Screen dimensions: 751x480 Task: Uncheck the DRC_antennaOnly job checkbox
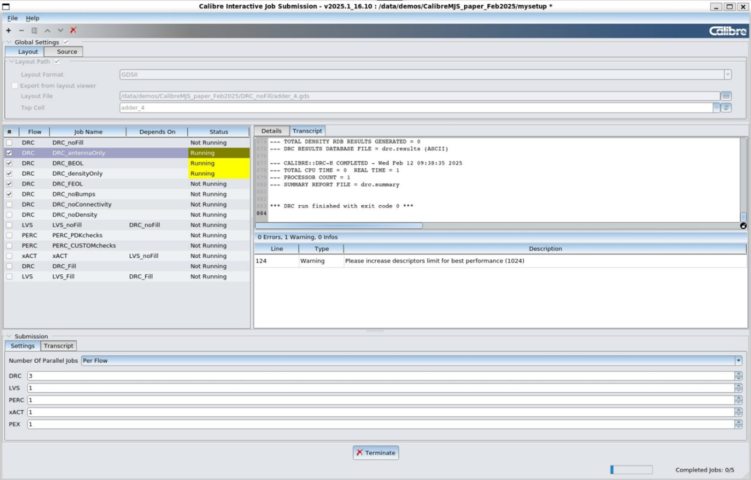coord(9,153)
